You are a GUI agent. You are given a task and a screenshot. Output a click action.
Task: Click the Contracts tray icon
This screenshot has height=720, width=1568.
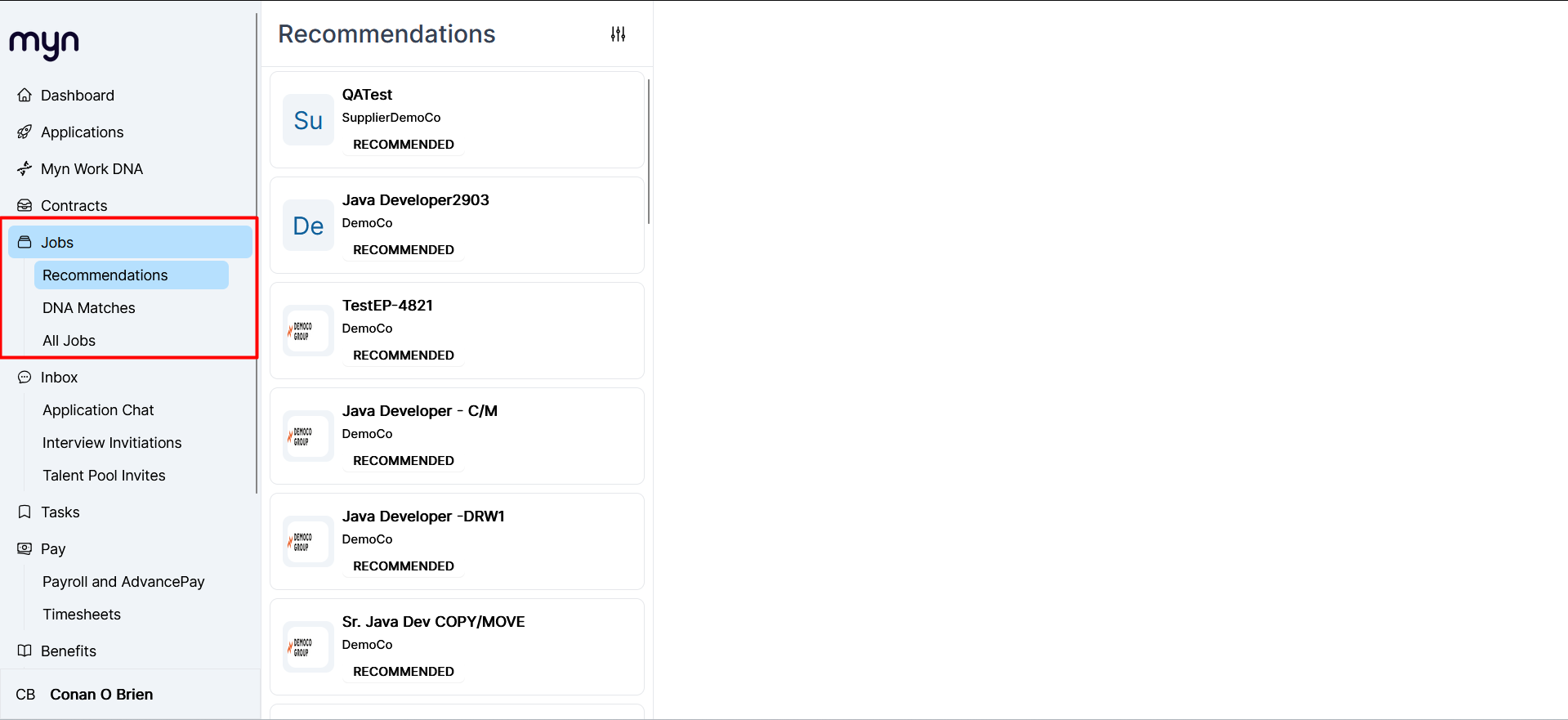click(x=25, y=205)
